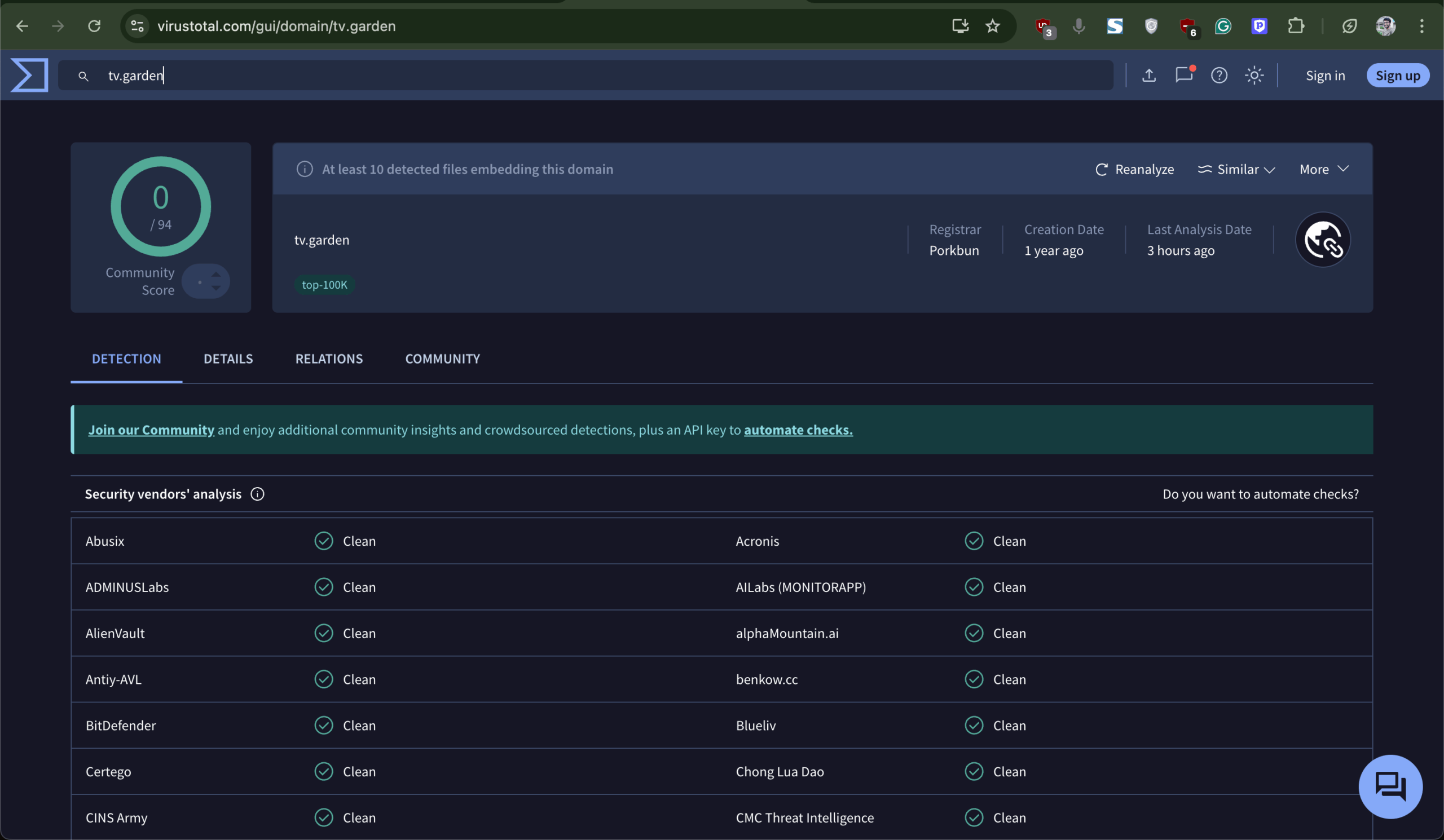Click the browser back arrow
This screenshot has width=1444, height=840.
click(22, 26)
